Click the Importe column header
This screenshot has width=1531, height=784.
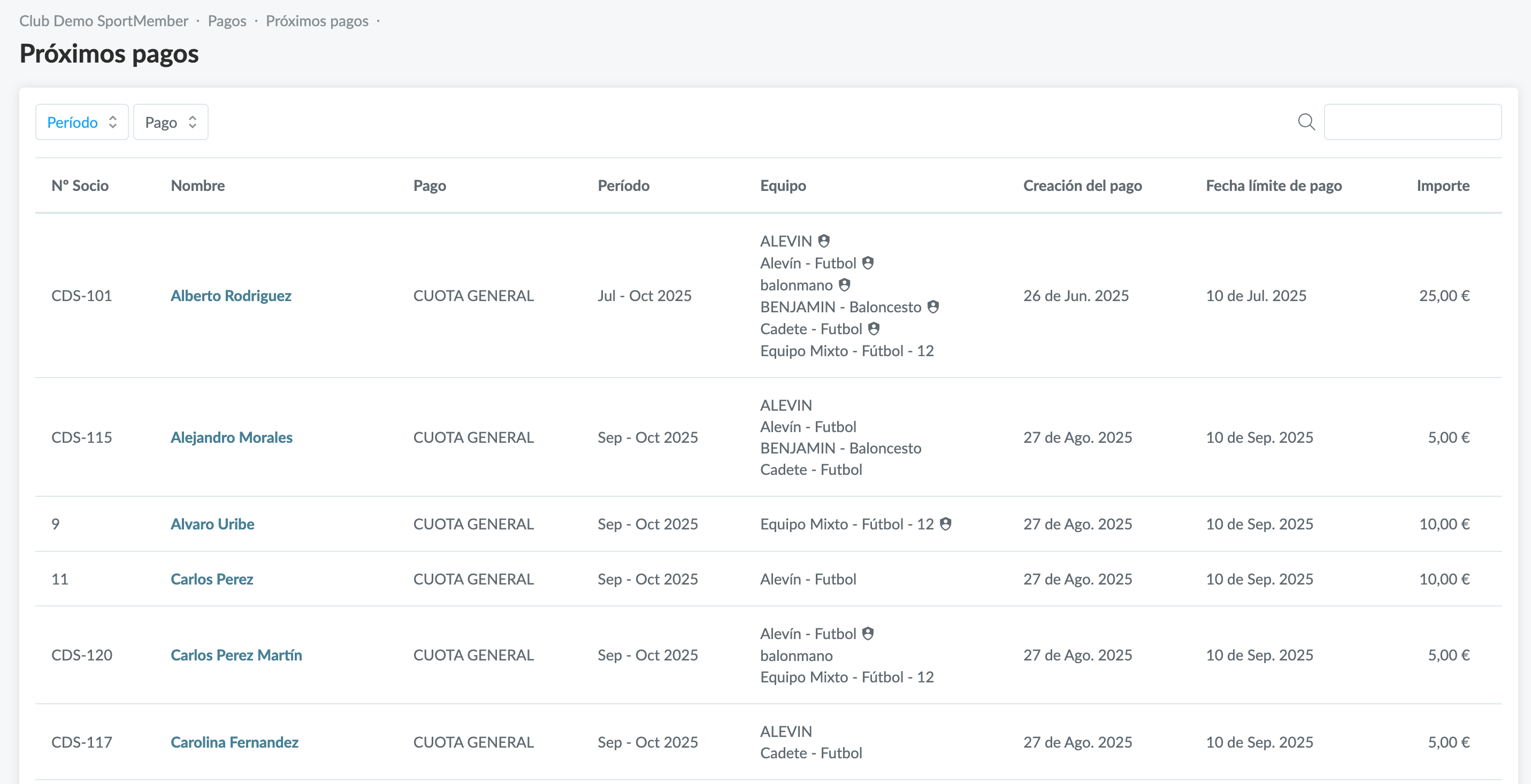(x=1442, y=186)
